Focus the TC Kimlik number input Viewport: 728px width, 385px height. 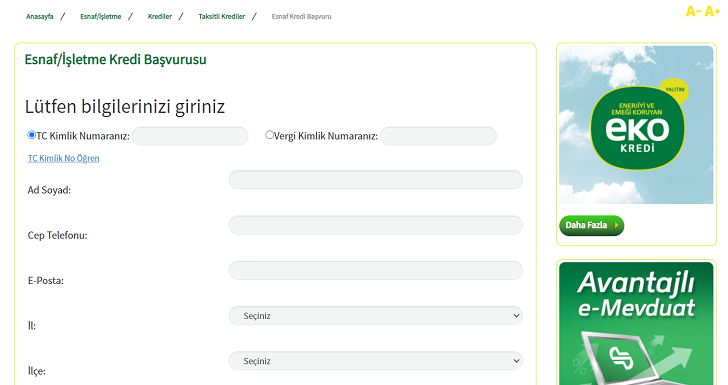[x=190, y=136]
